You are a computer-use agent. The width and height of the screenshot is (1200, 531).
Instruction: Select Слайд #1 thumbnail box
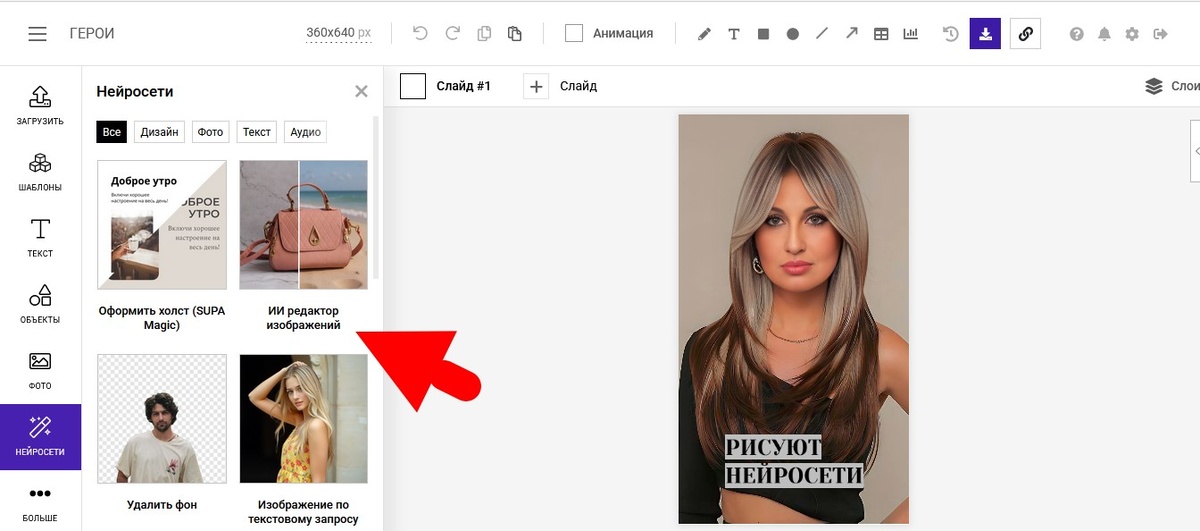coord(413,86)
